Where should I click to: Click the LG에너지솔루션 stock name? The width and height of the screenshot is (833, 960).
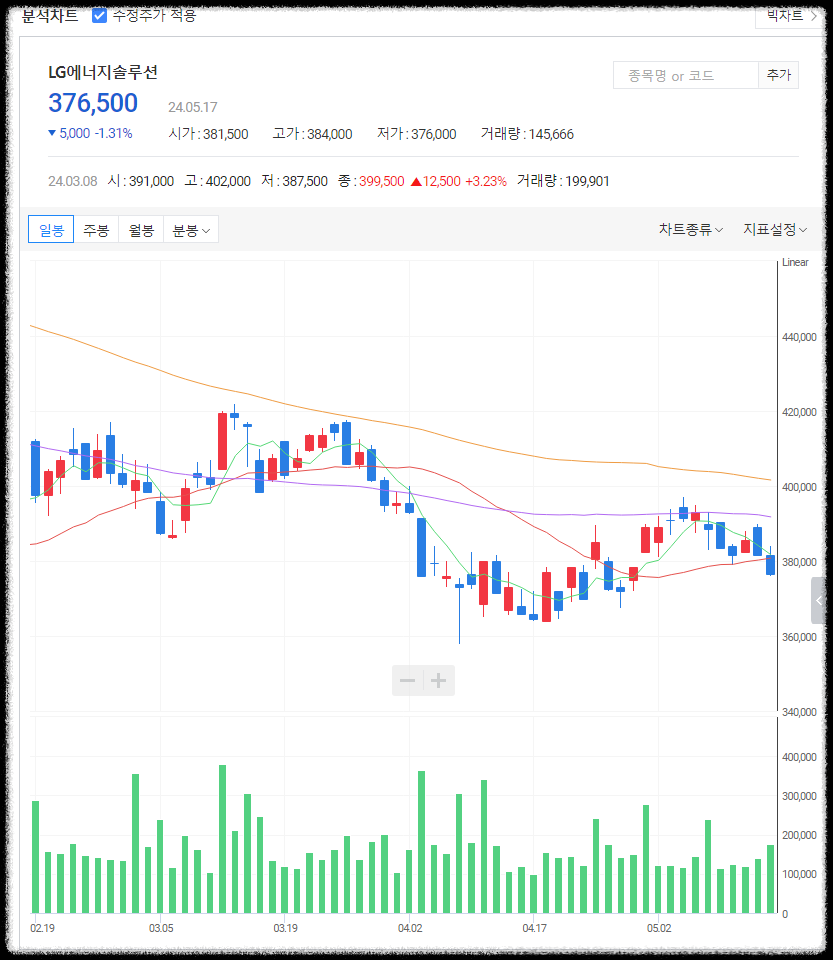coord(103,72)
